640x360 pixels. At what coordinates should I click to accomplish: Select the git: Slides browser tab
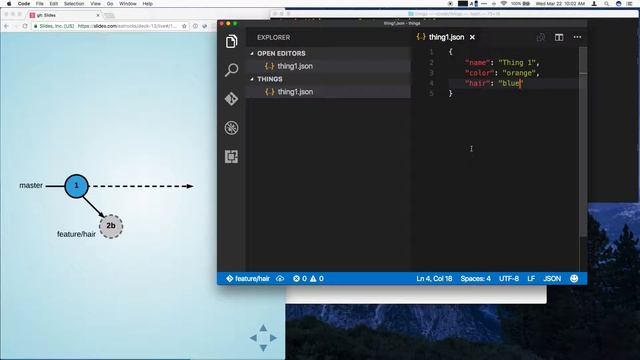click(64, 15)
